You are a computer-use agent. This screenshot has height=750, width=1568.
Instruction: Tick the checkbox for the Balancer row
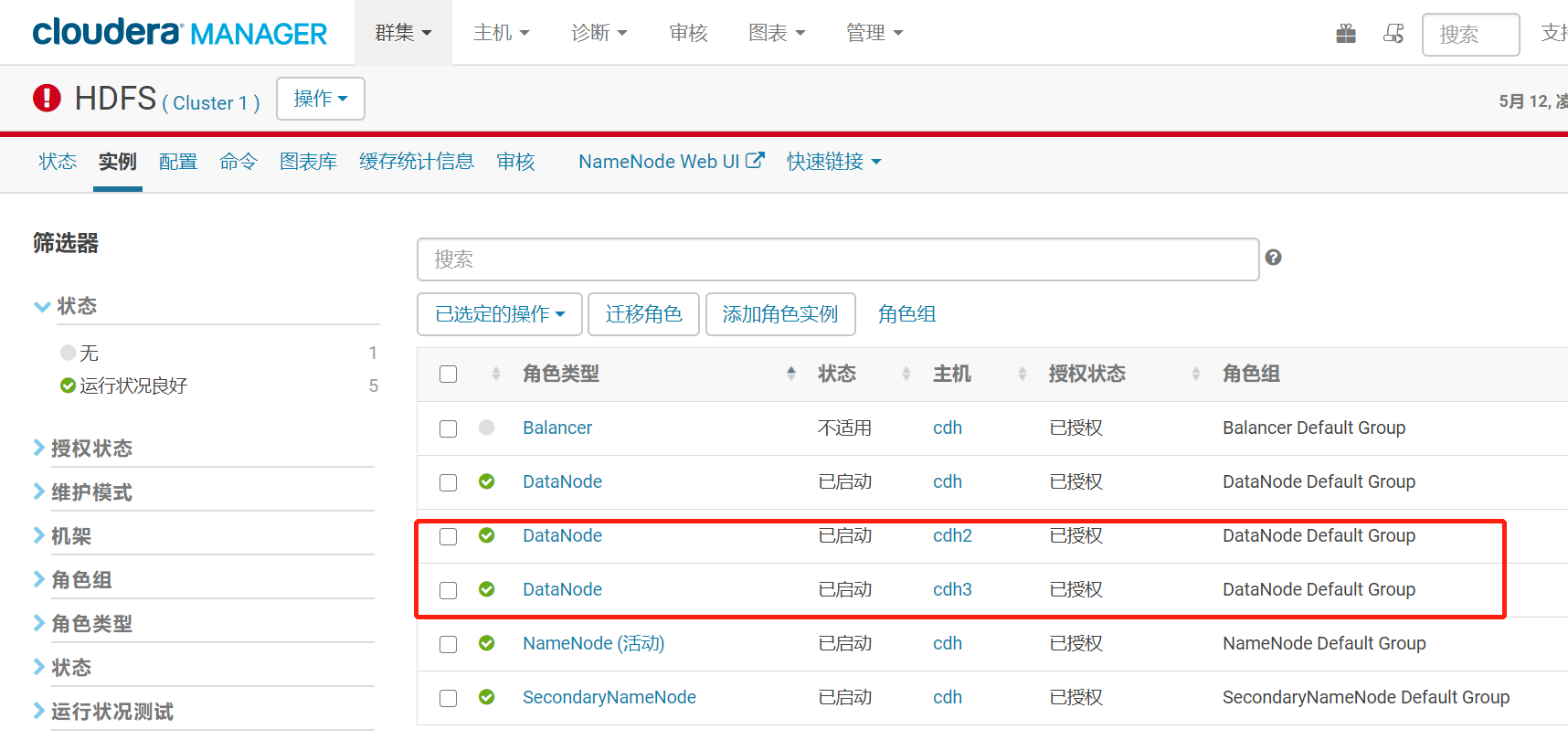click(448, 428)
